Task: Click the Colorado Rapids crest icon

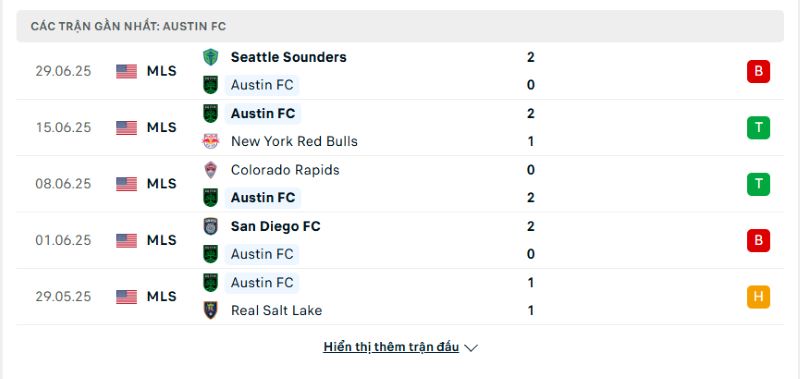Action: point(210,170)
